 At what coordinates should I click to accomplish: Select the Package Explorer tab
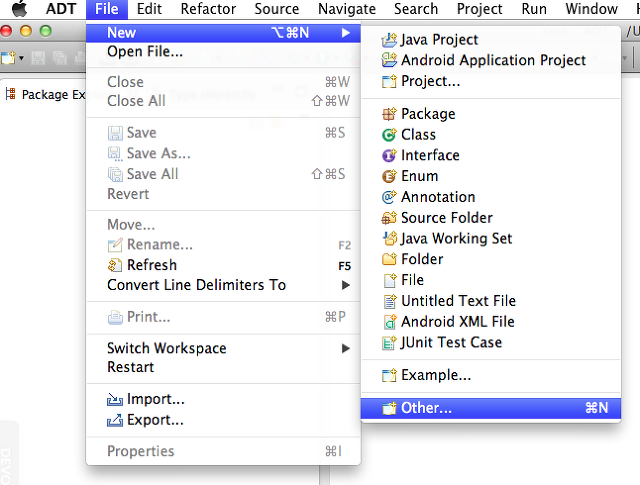46,95
